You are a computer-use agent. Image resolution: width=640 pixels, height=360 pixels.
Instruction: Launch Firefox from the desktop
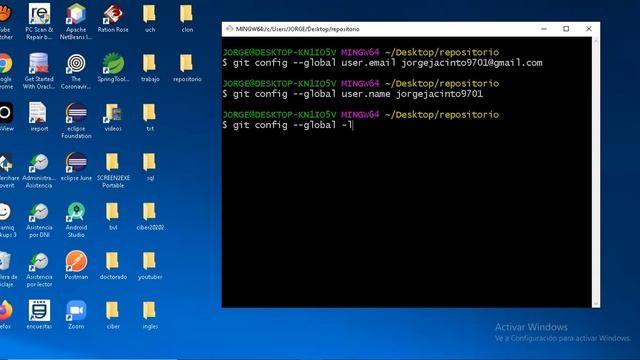click(x=6, y=315)
